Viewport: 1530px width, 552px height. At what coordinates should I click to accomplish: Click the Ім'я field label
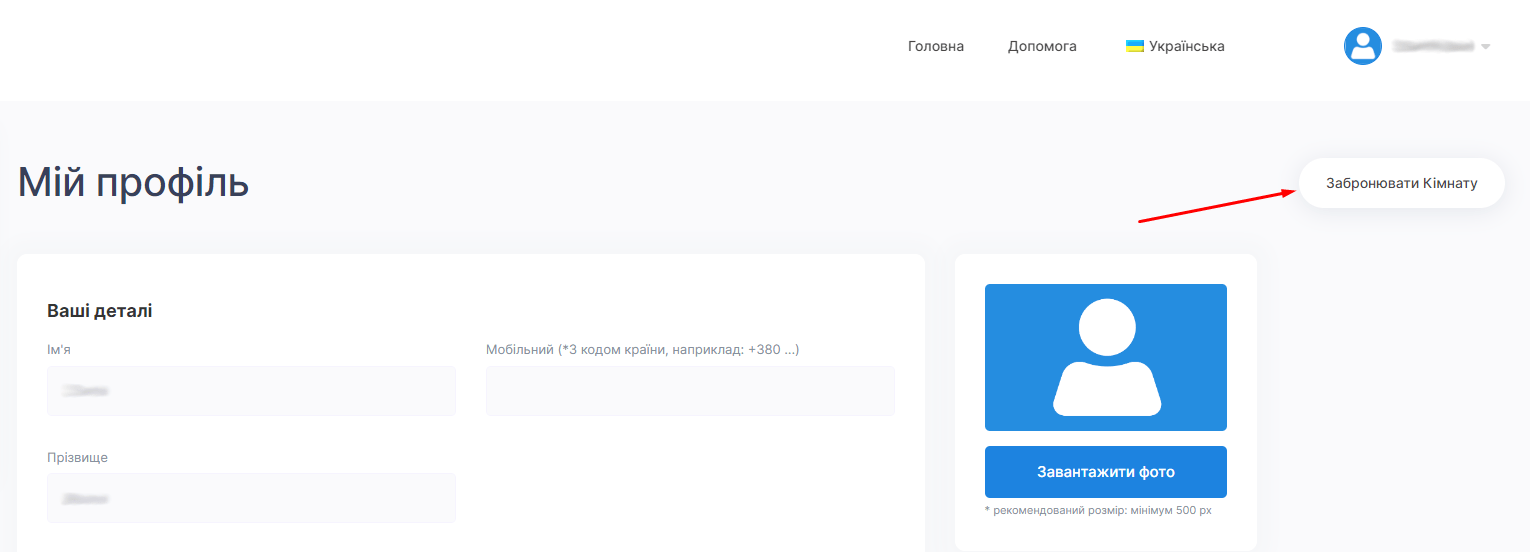click(59, 350)
